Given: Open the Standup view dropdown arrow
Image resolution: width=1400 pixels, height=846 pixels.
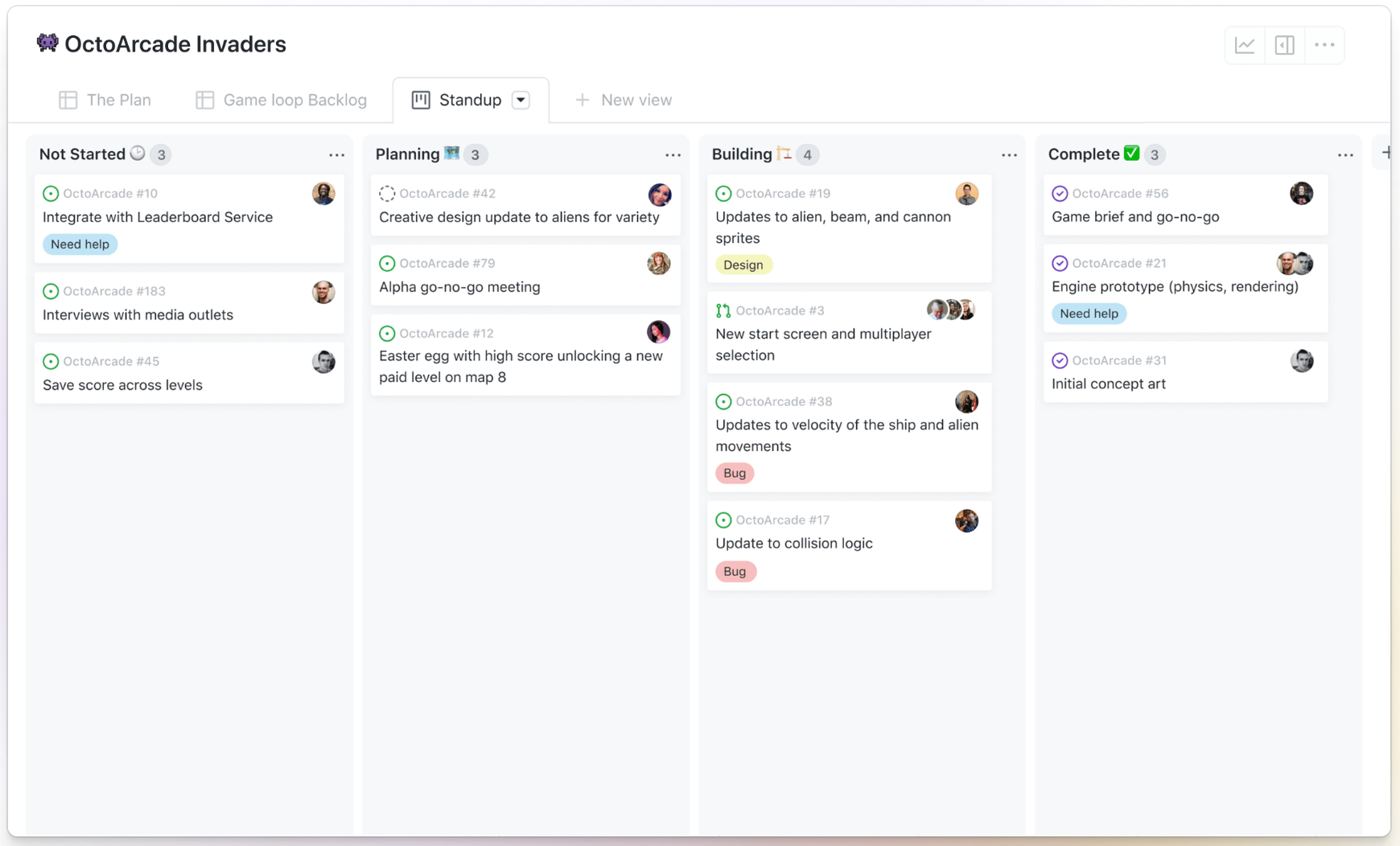Looking at the screenshot, I should tap(521, 101).
